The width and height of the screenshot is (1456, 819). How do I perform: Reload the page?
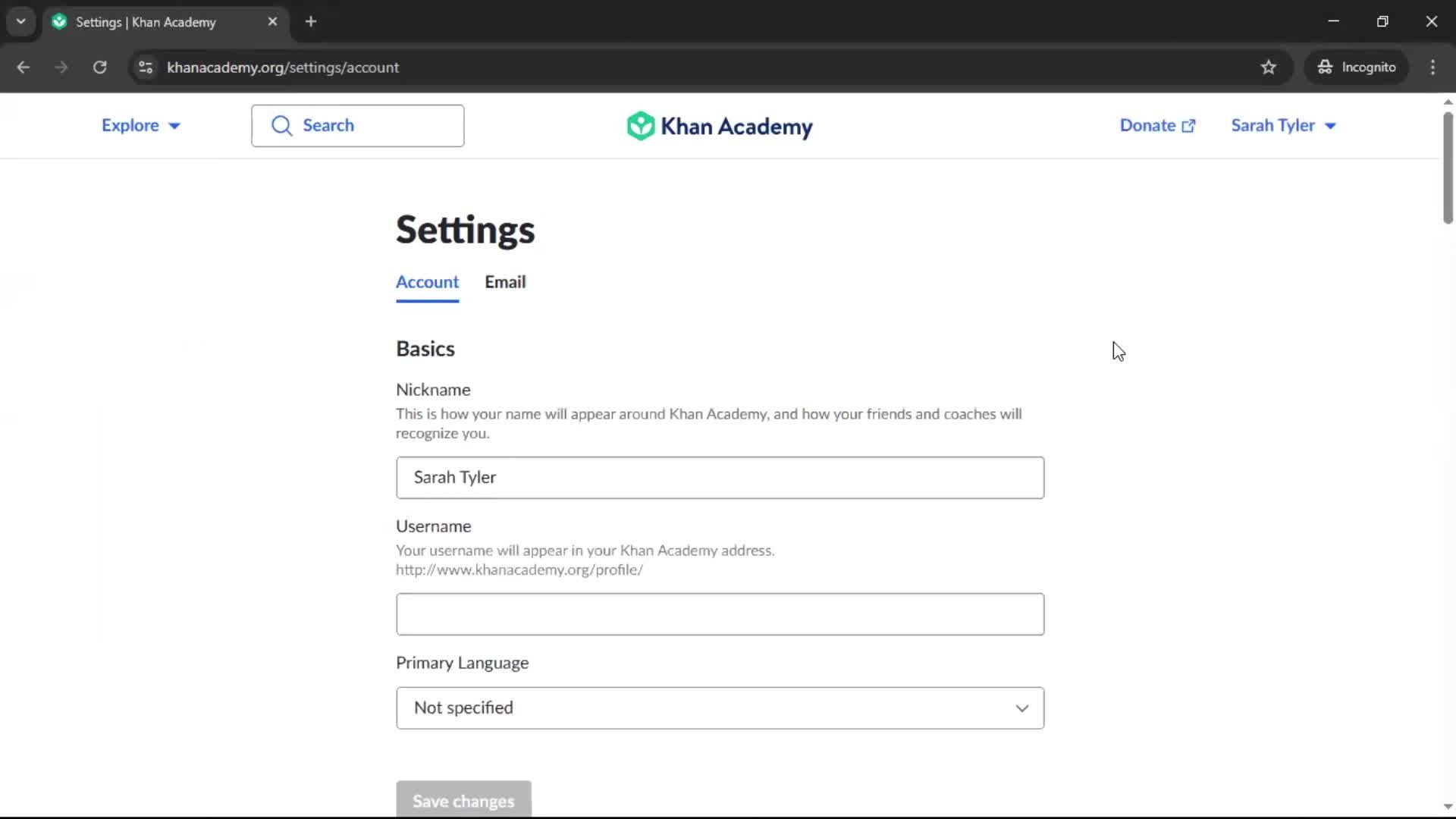click(99, 67)
